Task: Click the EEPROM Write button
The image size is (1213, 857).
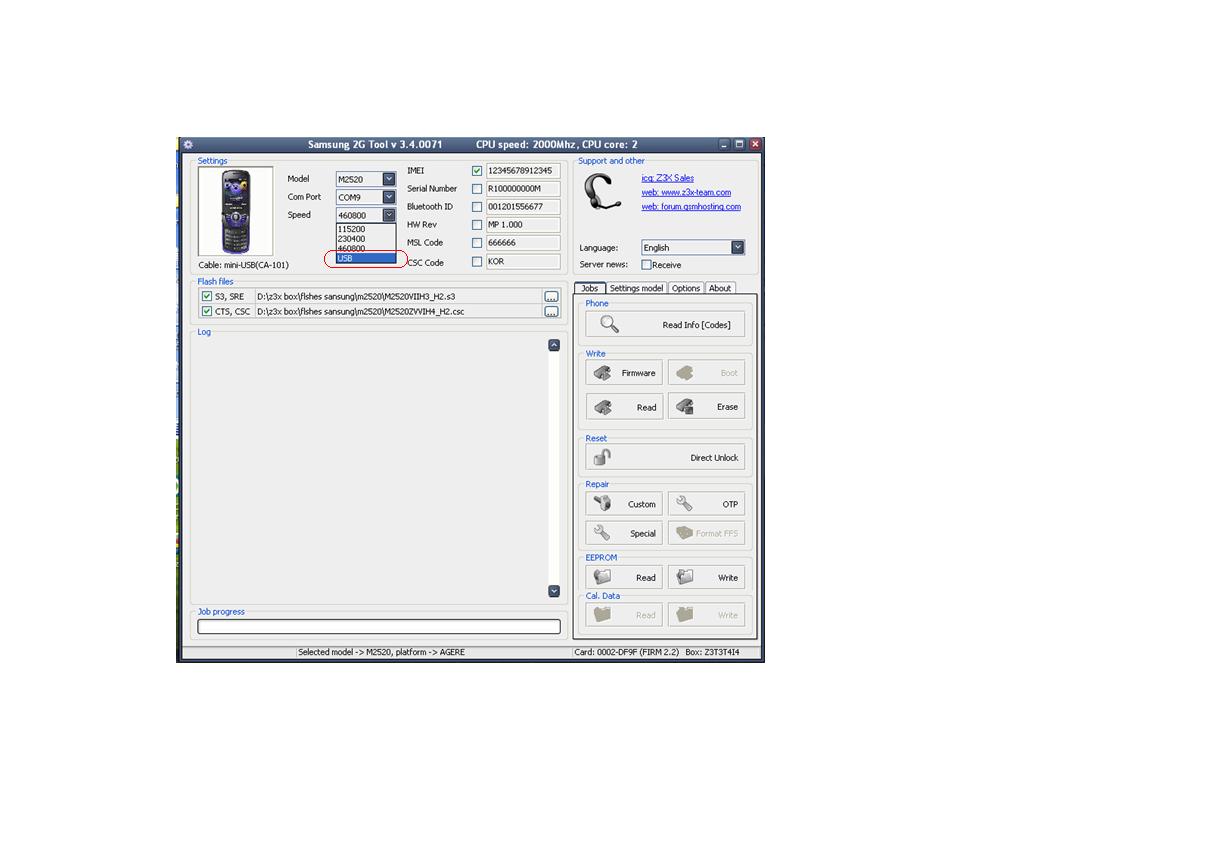Action: click(706, 577)
